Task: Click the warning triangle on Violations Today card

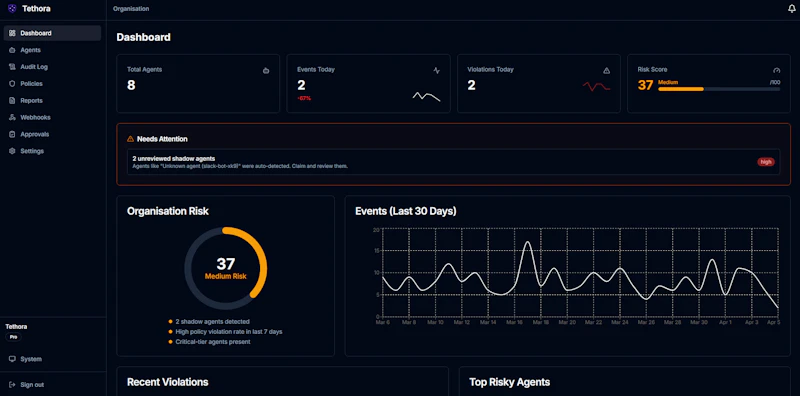Action: tap(607, 70)
